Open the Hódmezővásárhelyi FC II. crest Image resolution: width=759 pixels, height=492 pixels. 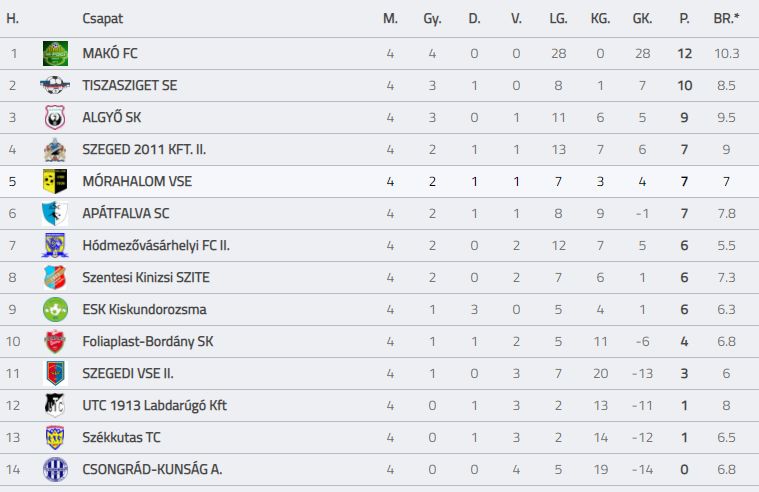coord(55,246)
